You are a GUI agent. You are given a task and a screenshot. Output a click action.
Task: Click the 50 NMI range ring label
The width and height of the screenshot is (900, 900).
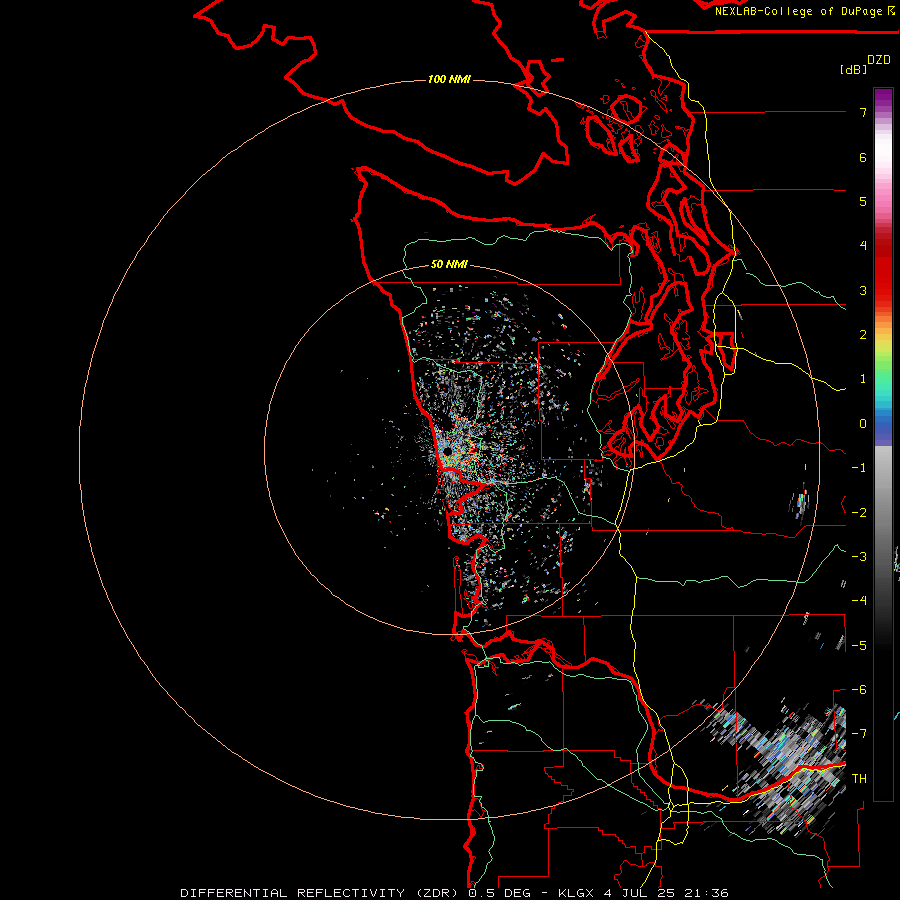[449, 264]
